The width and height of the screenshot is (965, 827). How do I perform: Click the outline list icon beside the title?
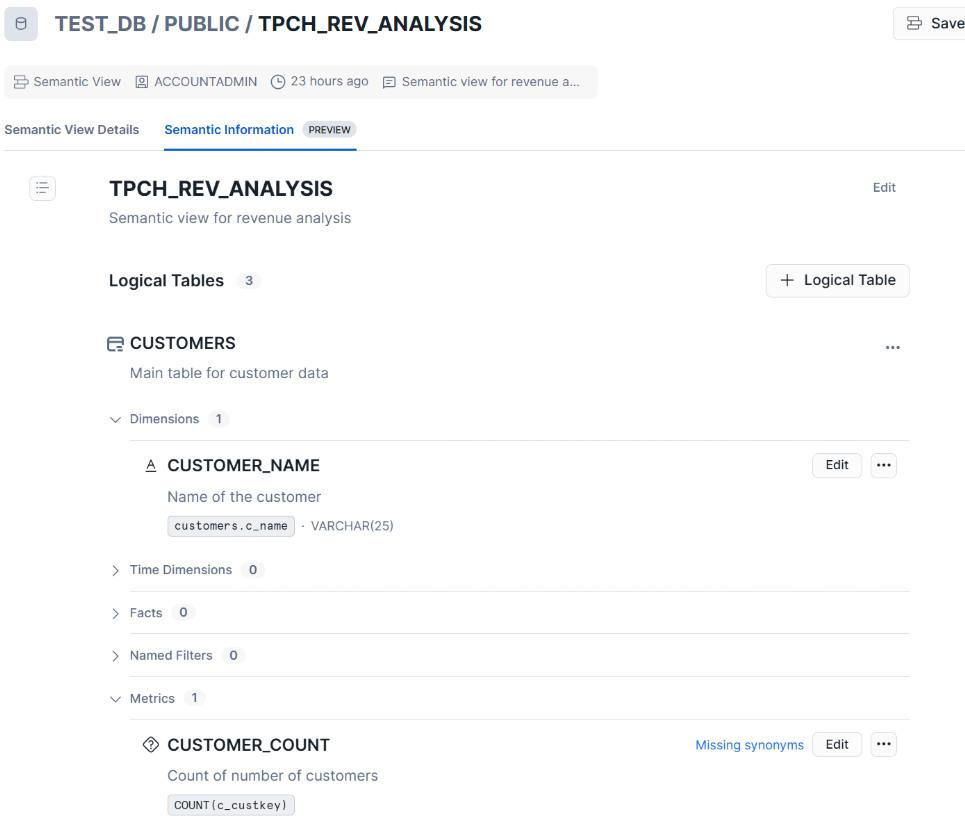42,188
